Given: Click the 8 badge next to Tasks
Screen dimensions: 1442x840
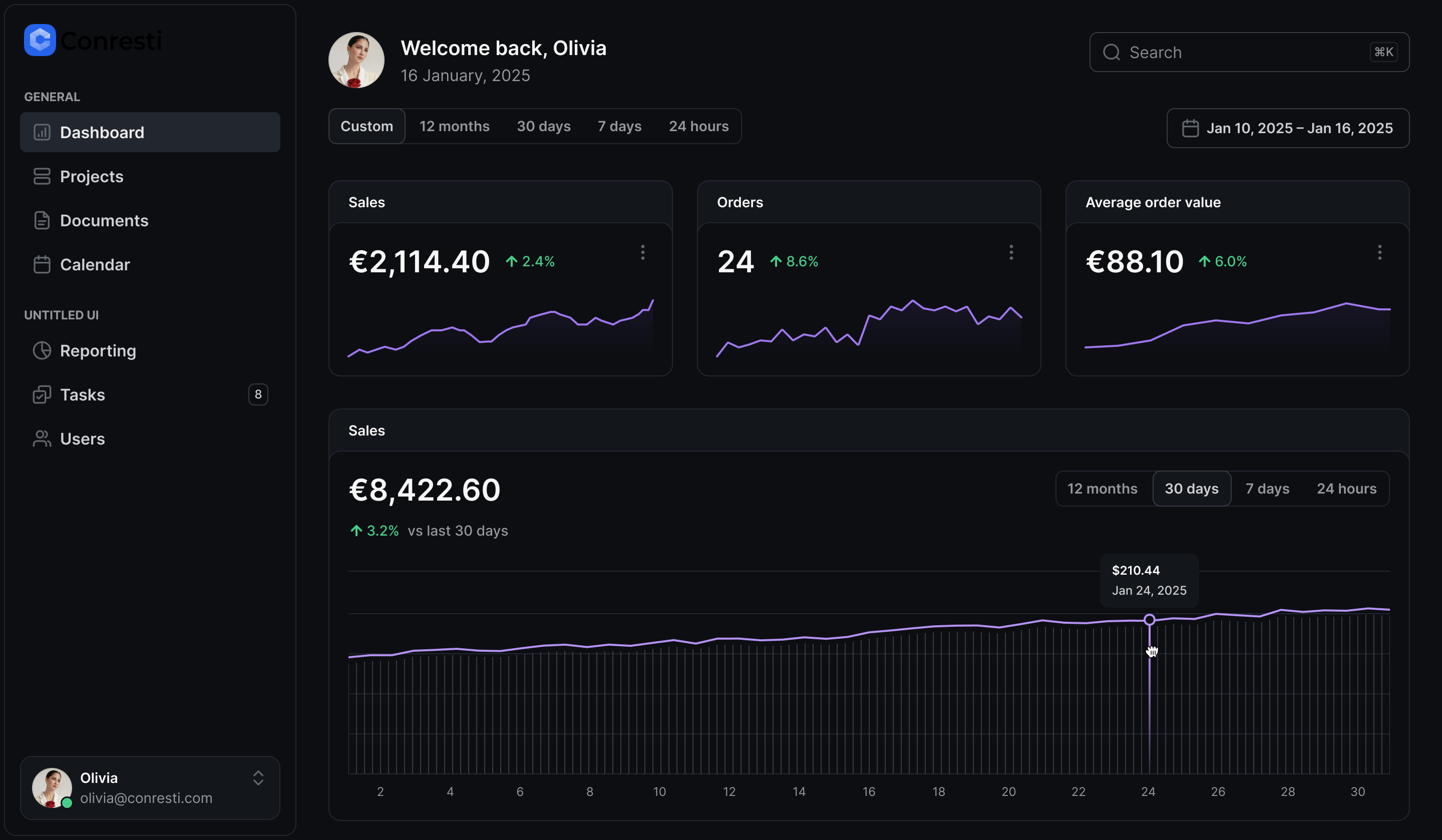Looking at the screenshot, I should pos(258,394).
